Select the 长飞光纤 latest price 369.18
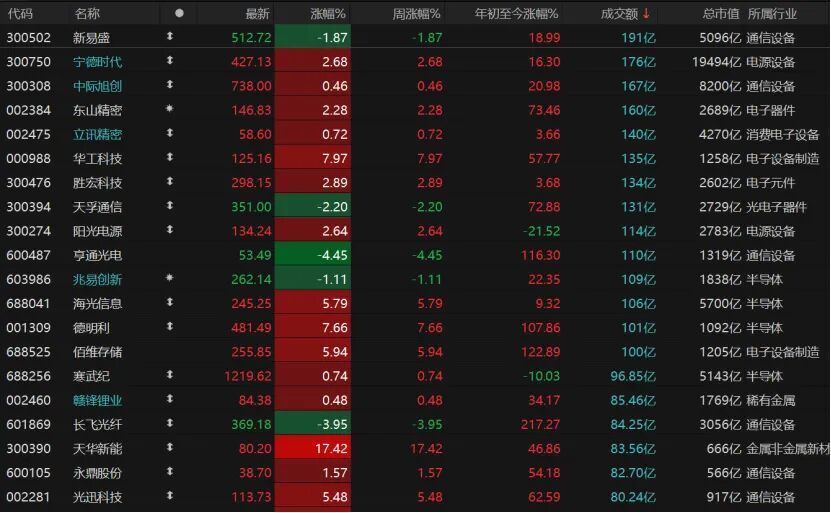 click(x=251, y=425)
